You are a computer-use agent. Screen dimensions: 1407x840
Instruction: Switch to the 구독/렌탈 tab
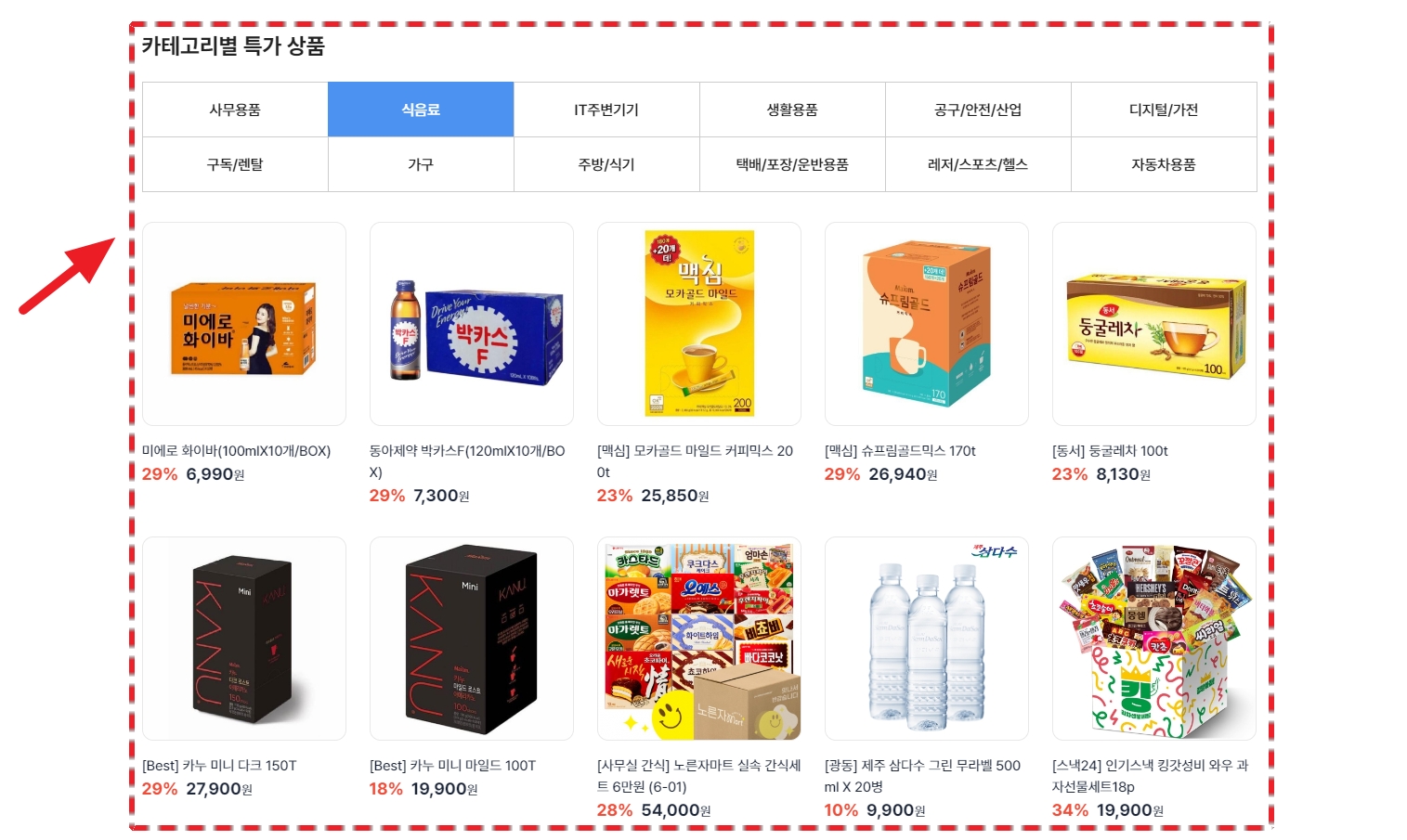[x=235, y=164]
